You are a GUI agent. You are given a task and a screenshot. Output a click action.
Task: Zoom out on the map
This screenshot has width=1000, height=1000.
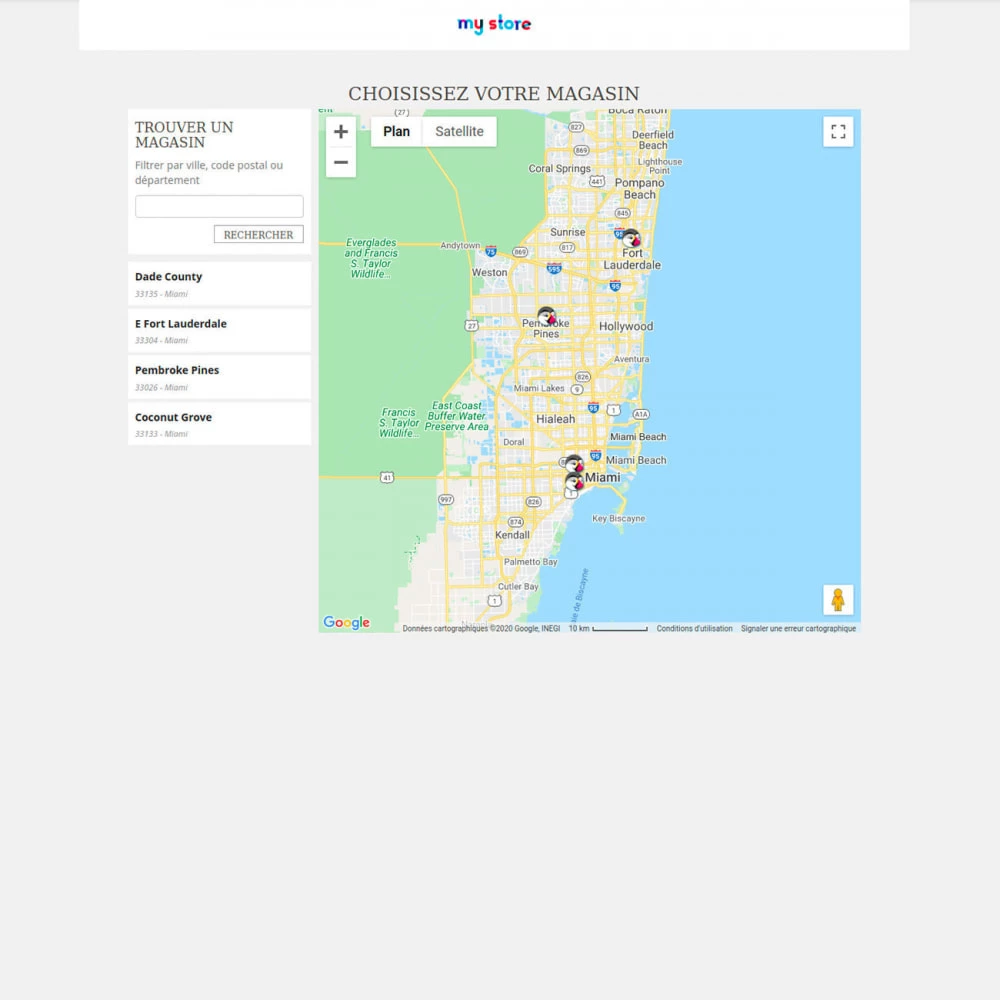[x=341, y=162]
